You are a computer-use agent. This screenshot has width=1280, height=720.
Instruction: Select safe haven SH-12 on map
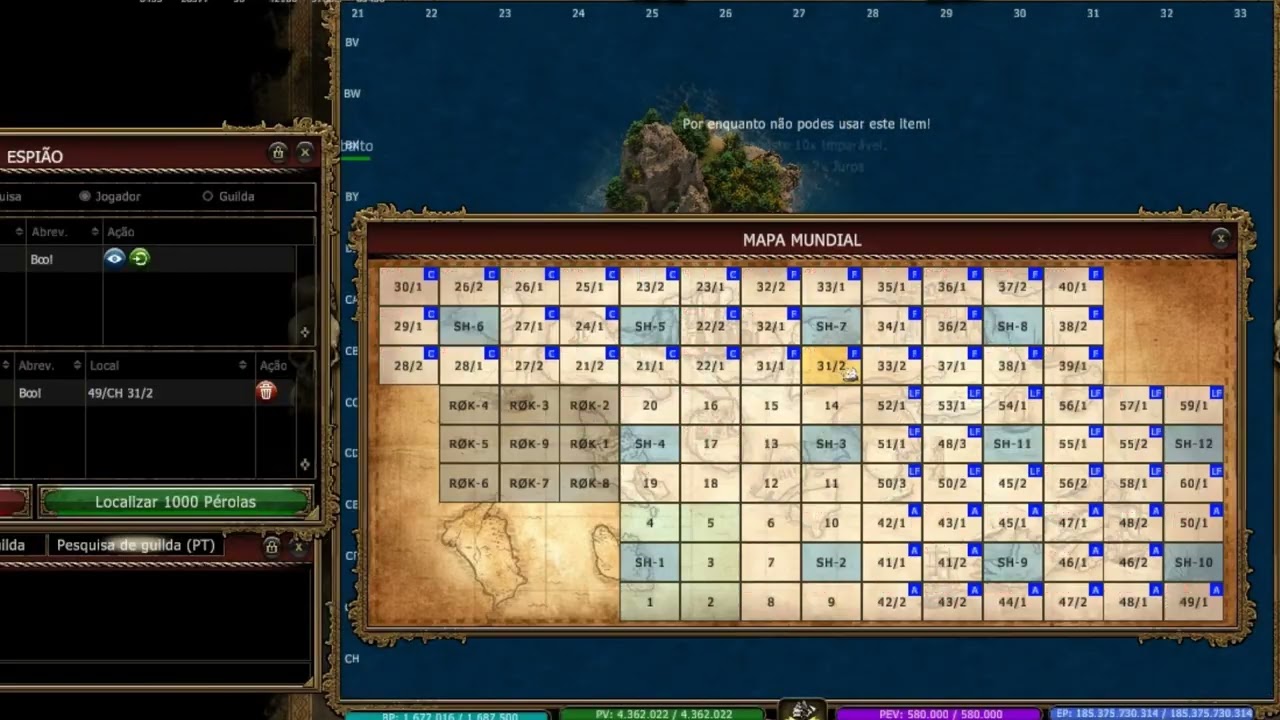1194,444
